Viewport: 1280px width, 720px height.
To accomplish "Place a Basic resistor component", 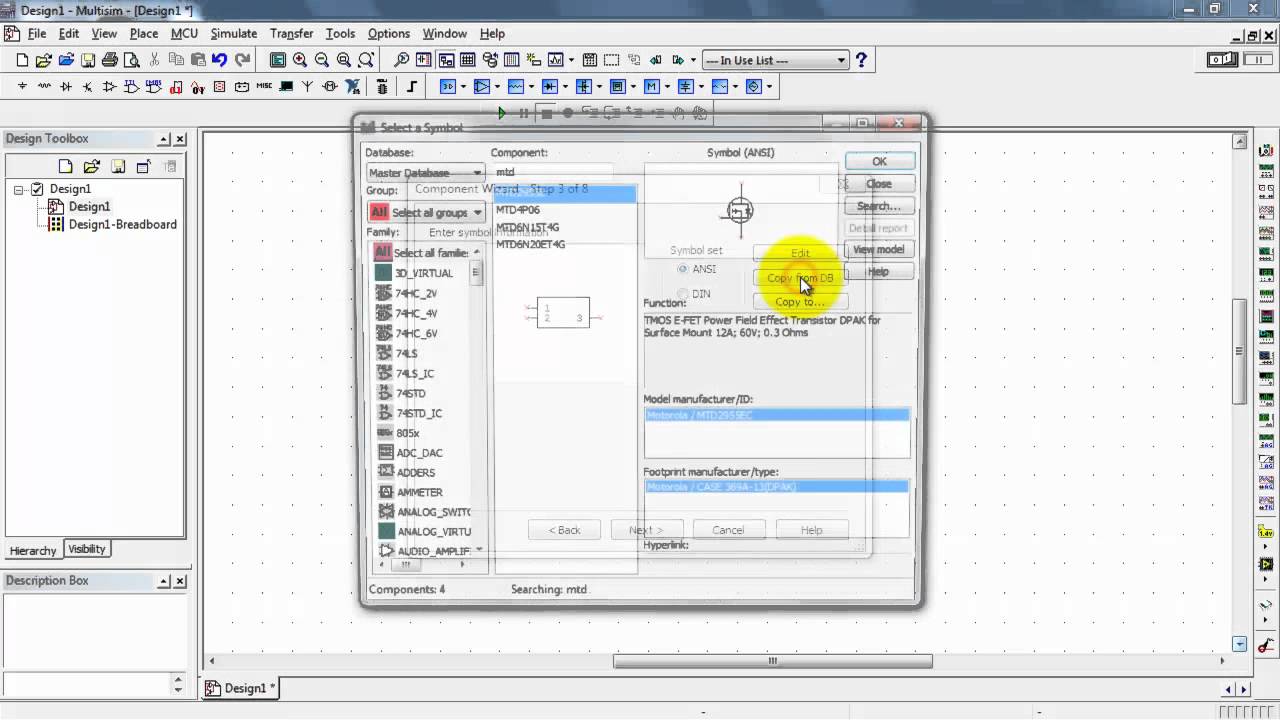I will click(44, 87).
